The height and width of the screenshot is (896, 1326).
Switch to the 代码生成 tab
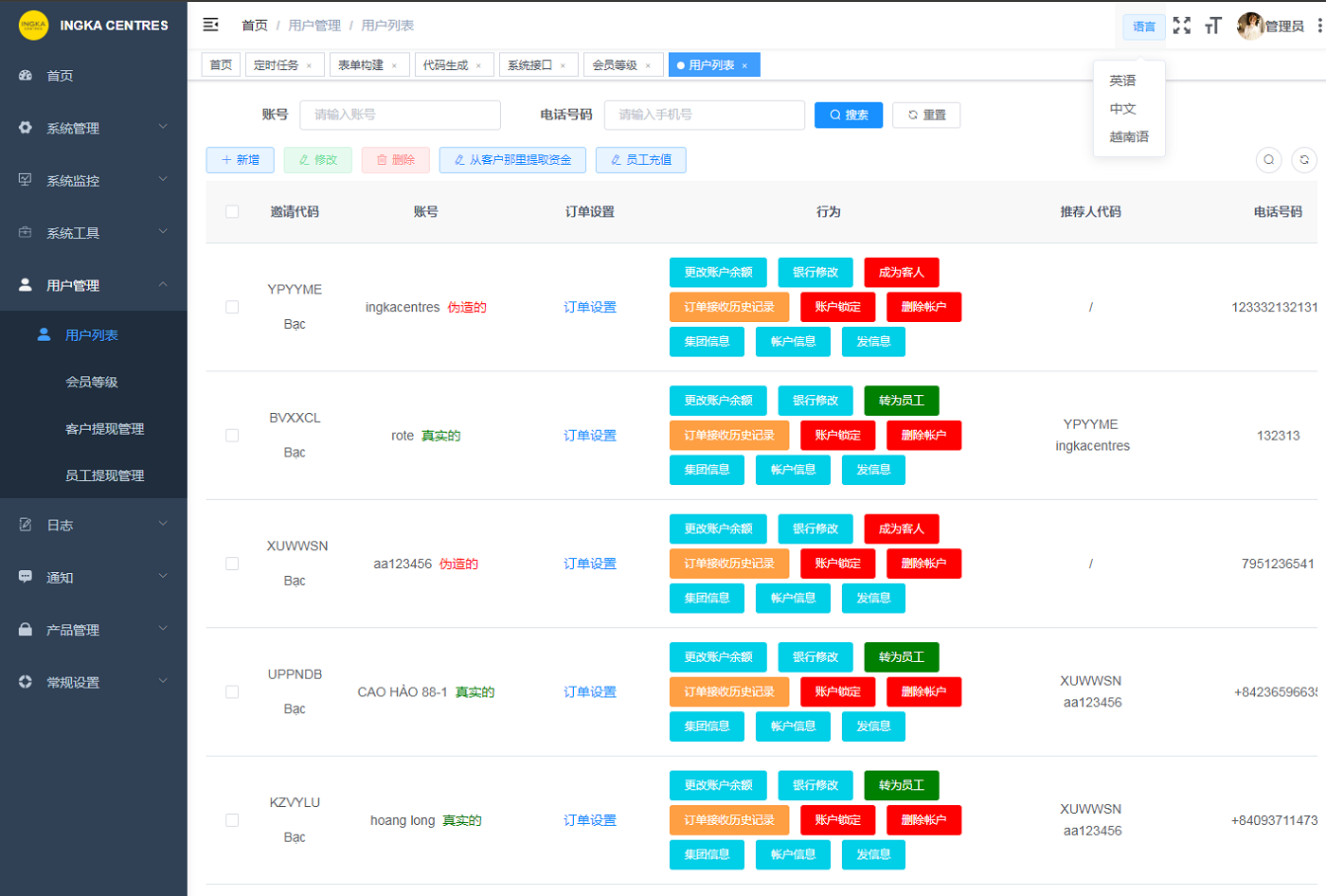coord(445,65)
